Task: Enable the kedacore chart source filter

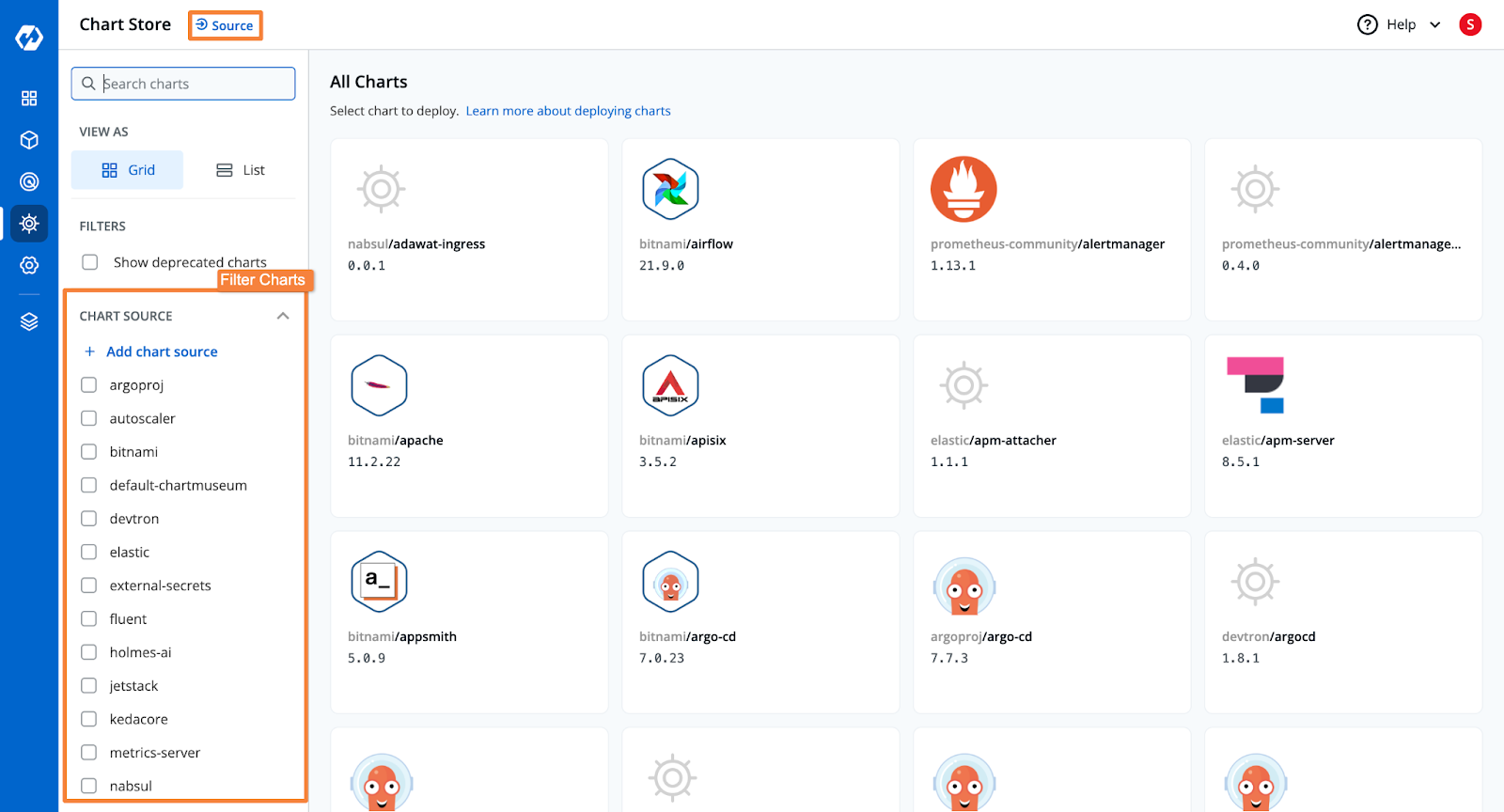Action: [89, 719]
